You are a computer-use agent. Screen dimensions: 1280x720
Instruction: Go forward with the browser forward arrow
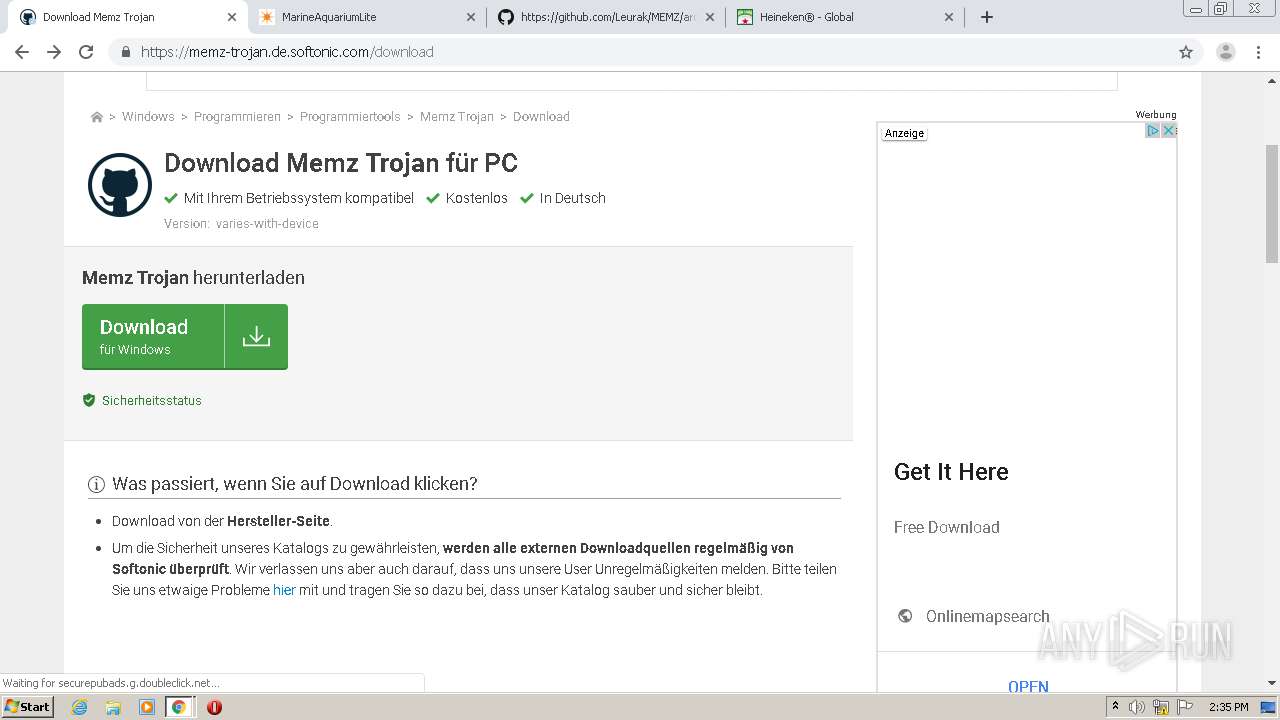pyautogui.click(x=54, y=52)
